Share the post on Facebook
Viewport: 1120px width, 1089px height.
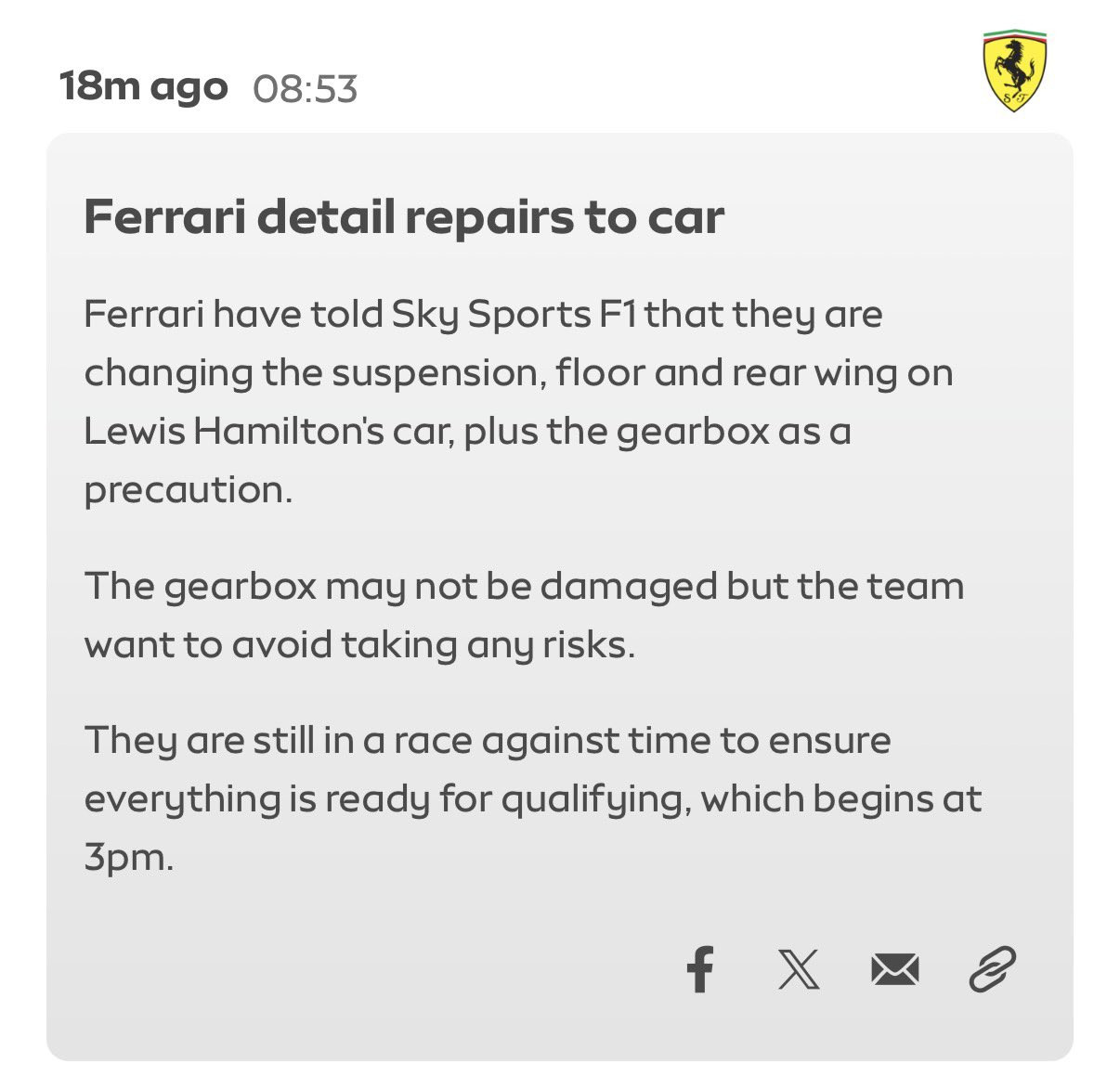pyautogui.click(x=700, y=970)
